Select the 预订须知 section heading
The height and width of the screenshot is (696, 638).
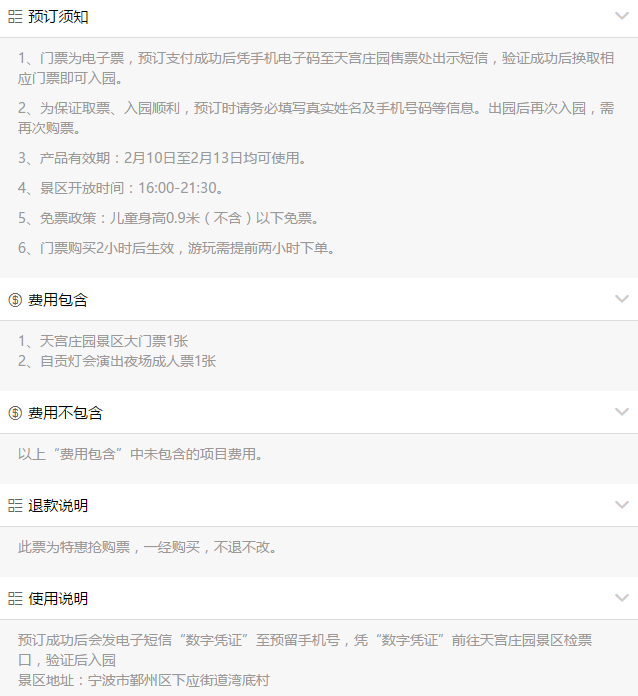58,17
